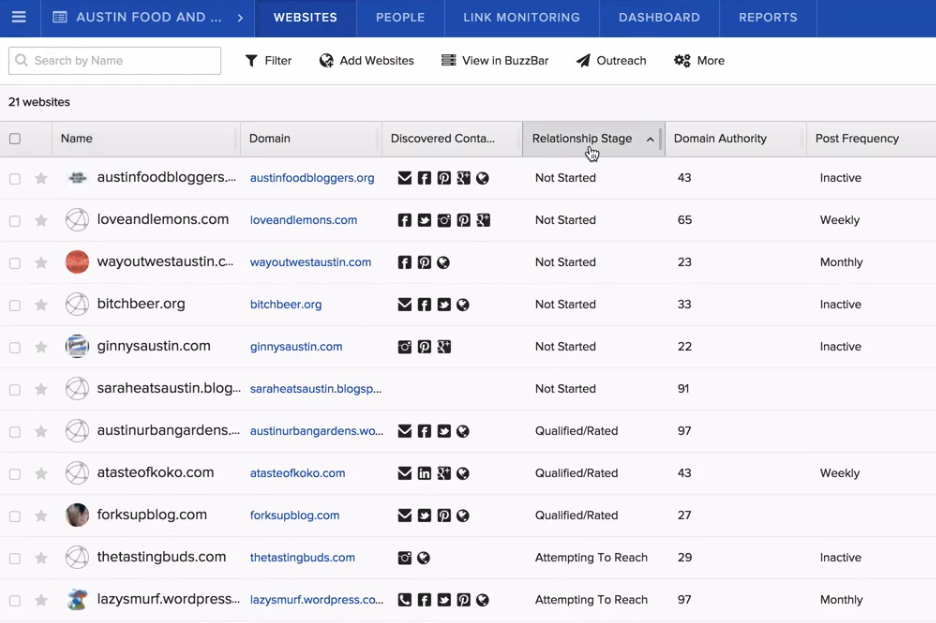Tick the wayoutwestaustin.com row checkbox
Image resolution: width=936 pixels, height=623 pixels.
pyautogui.click(x=15, y=263)
